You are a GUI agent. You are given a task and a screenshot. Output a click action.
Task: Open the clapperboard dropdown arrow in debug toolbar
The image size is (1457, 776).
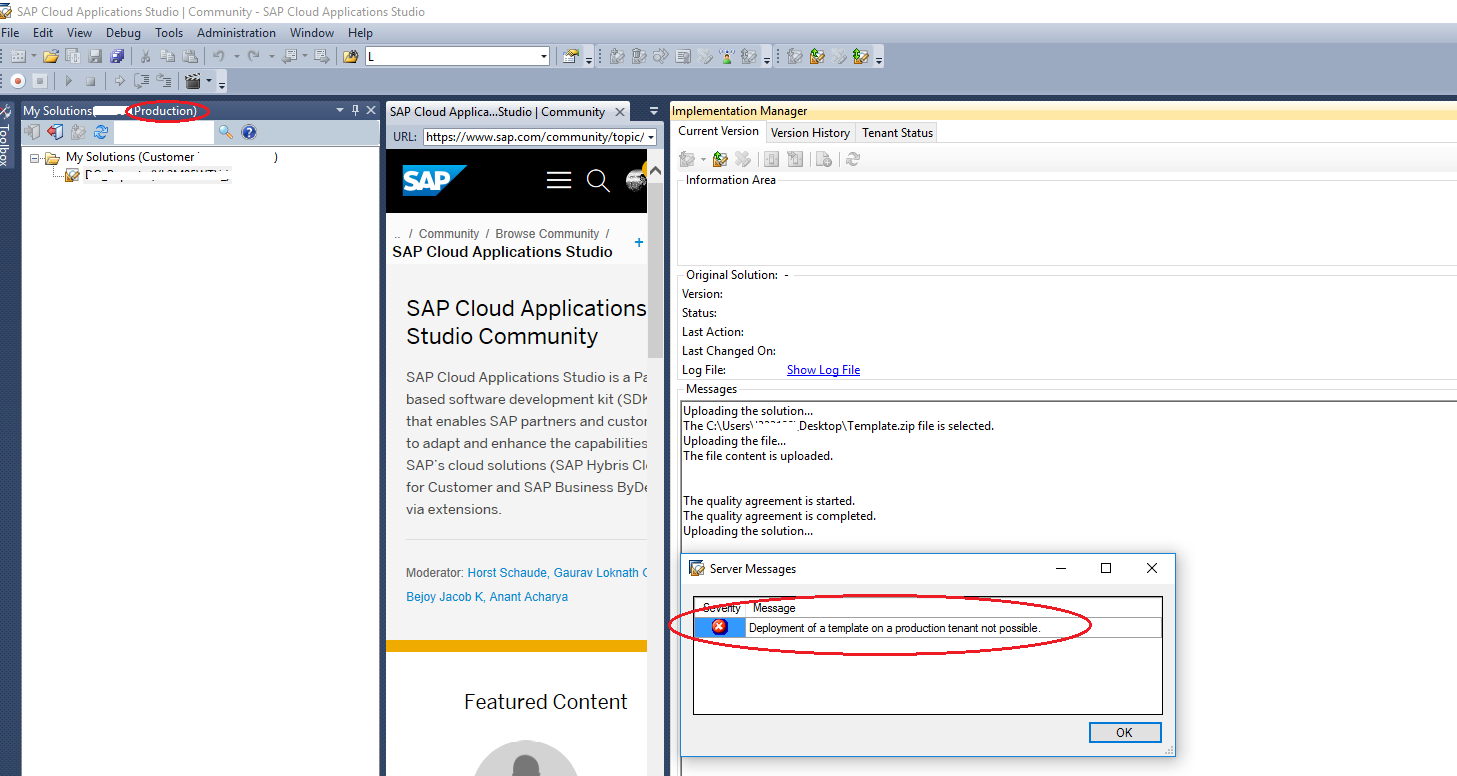[208, 81]
